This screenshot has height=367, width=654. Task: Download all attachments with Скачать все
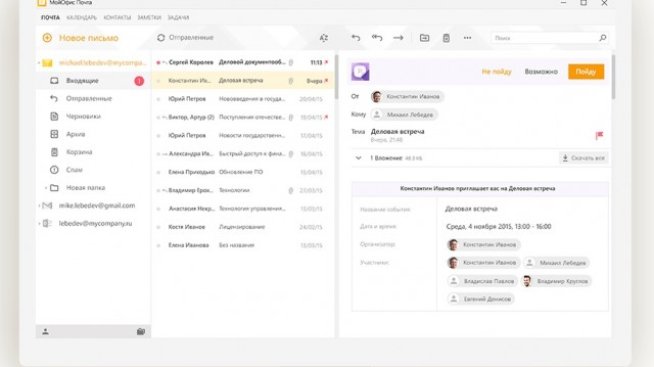pyautogui.click(x=584, y=158)
